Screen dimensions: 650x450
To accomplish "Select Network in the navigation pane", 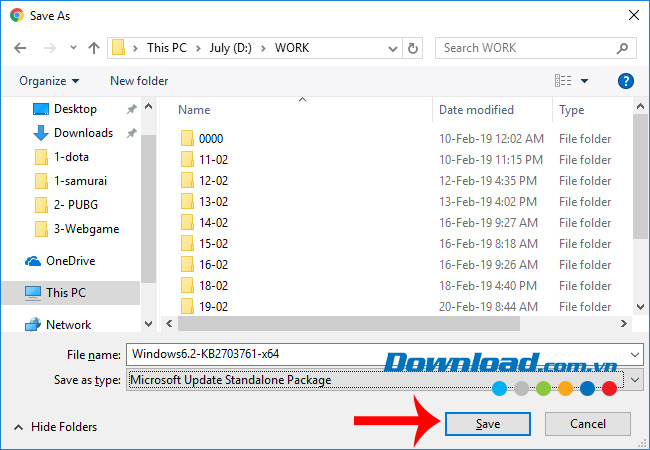I will click(x=68, y=325).
